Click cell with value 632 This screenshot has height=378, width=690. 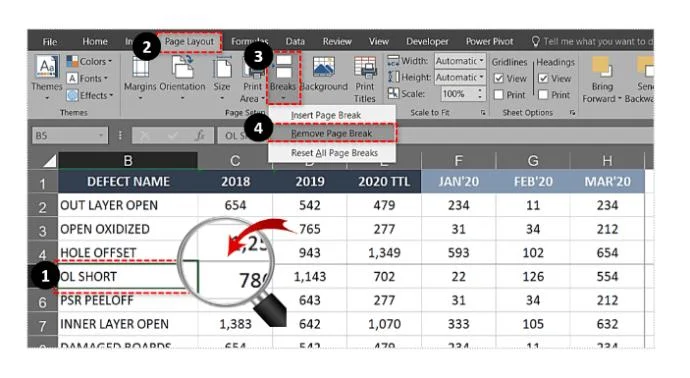pyautogui.click(x=607, y=324)
